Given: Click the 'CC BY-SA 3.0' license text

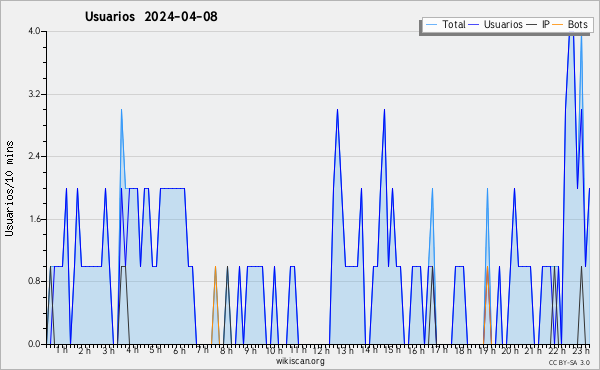Looking at the screenshot, I should pyautogui.click(x=569, y=363).
